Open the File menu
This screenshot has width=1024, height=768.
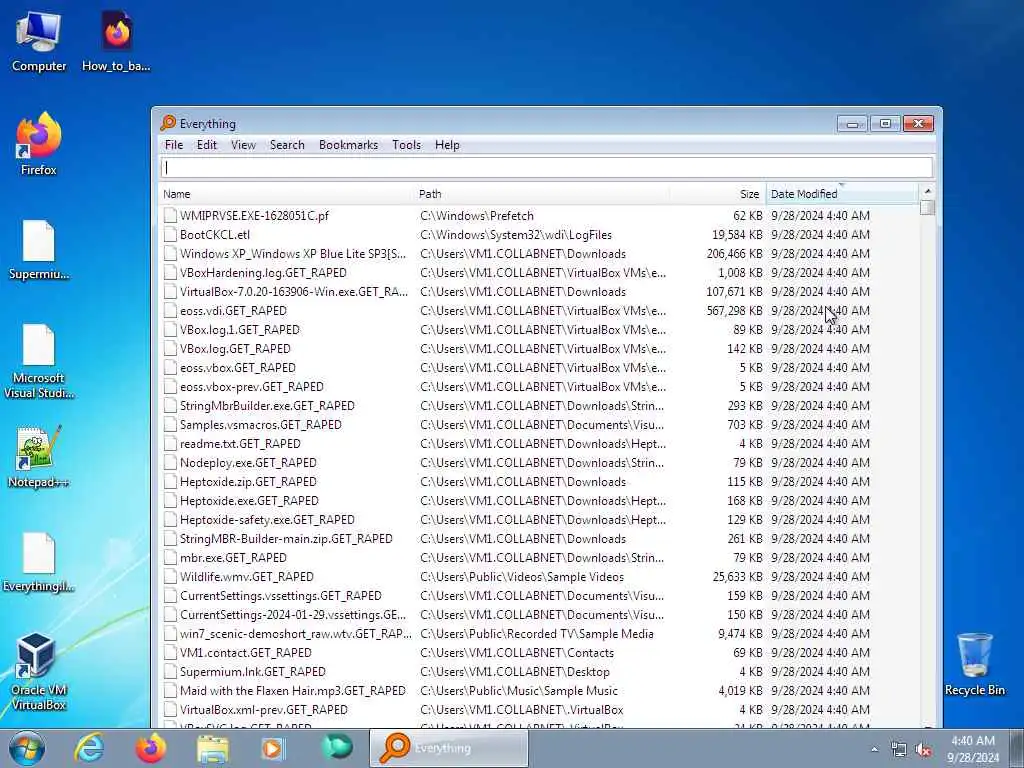click(174, 145)
